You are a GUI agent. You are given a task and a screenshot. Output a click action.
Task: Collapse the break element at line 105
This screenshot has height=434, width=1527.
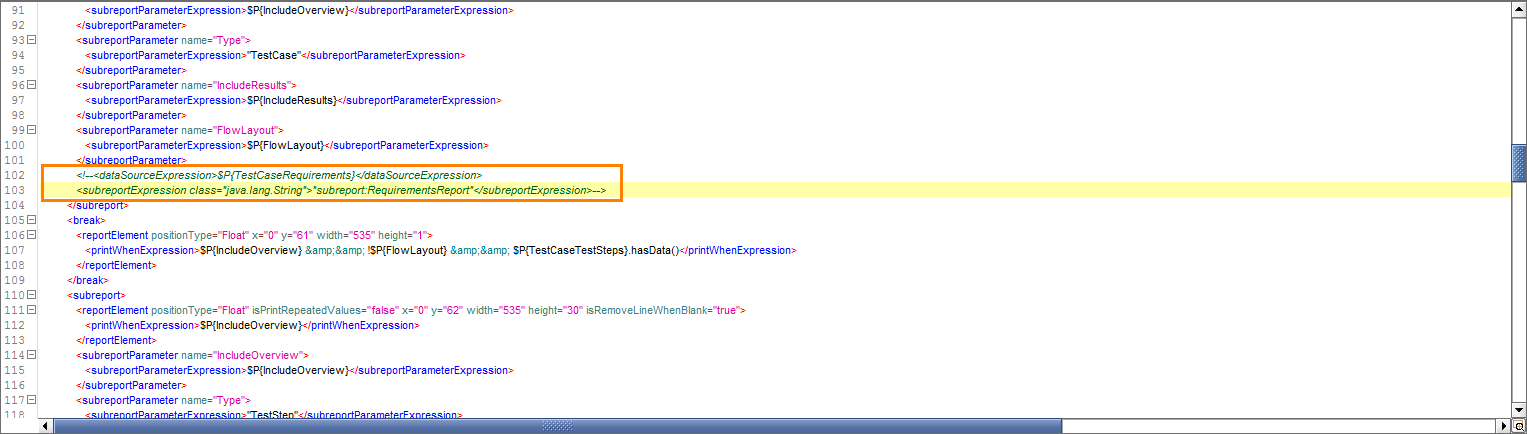pyautogui.click(x=31, y=220)
